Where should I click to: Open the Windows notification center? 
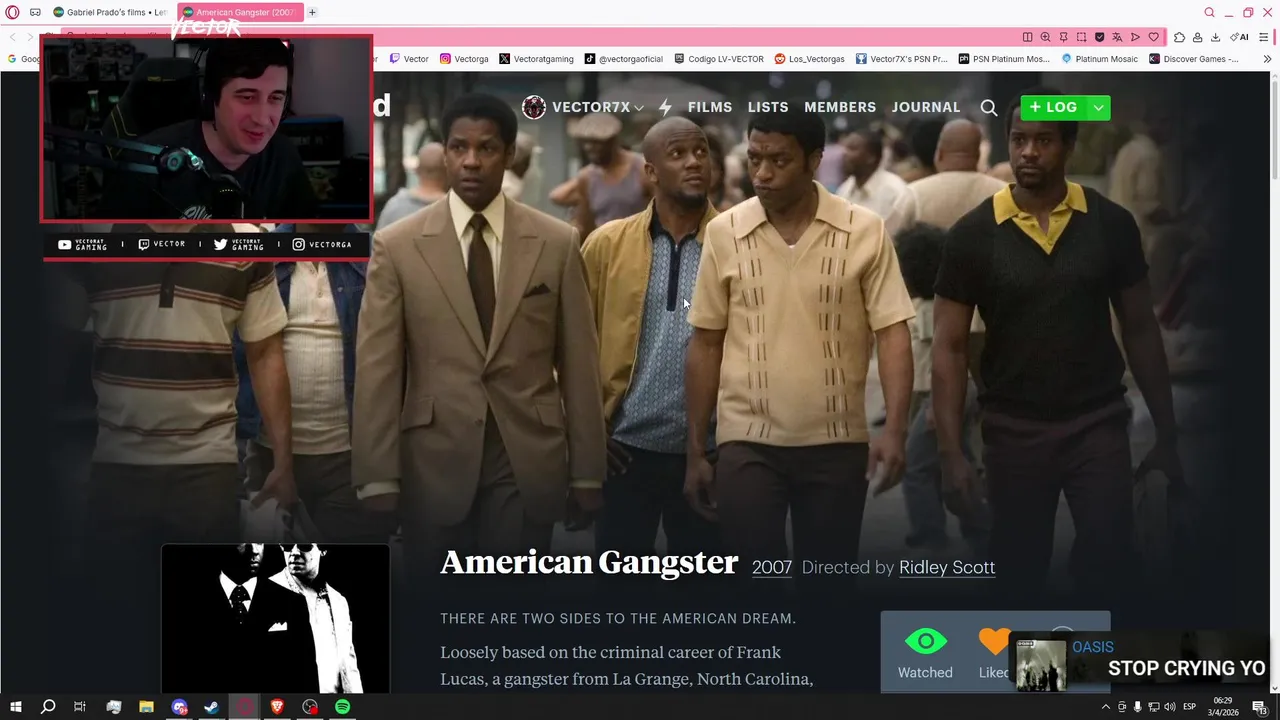[x=1259, y=707]
